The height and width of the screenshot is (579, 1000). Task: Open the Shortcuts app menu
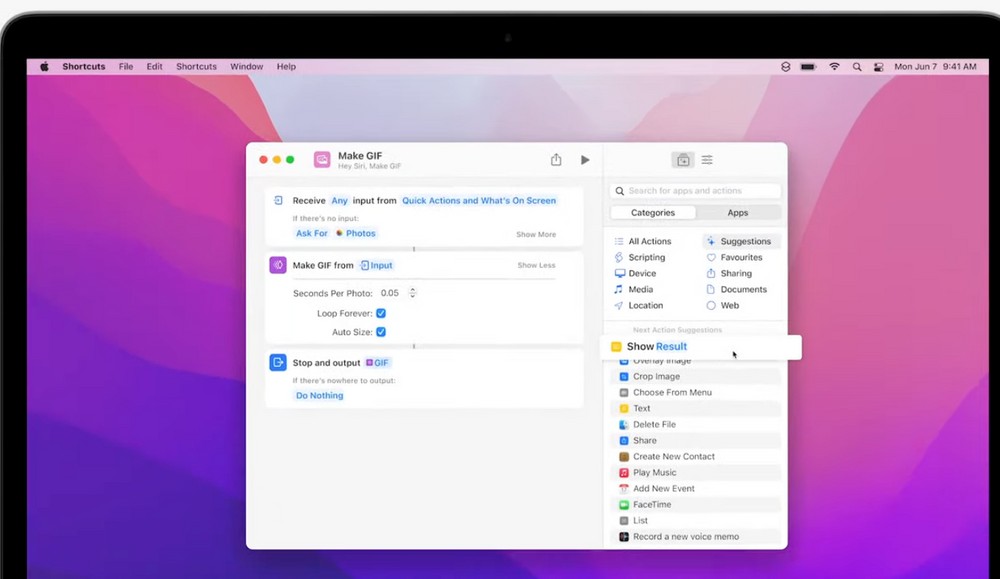coord(84,66)
